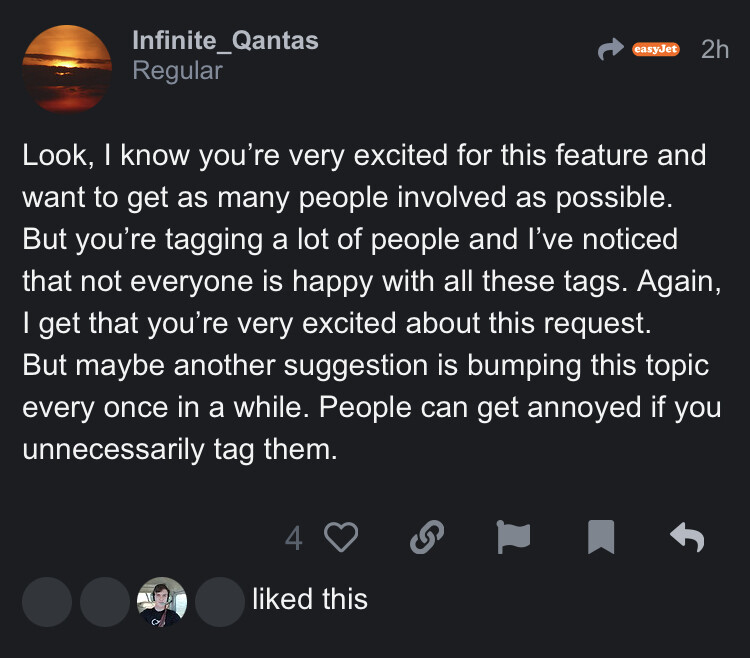This screenshot has height=658, width=750.
Task: Flag this post with the flag icon
Action: [x=514, y=538]
